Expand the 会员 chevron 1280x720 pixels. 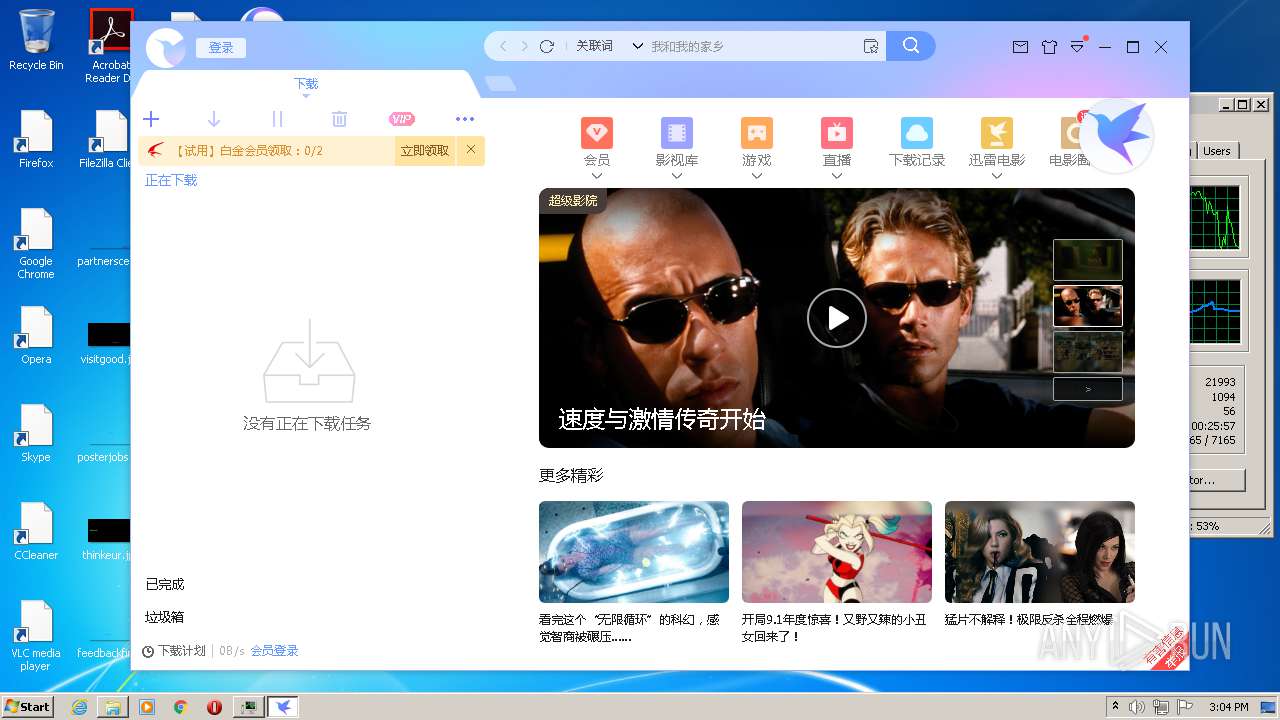click(x=597, y=176)
